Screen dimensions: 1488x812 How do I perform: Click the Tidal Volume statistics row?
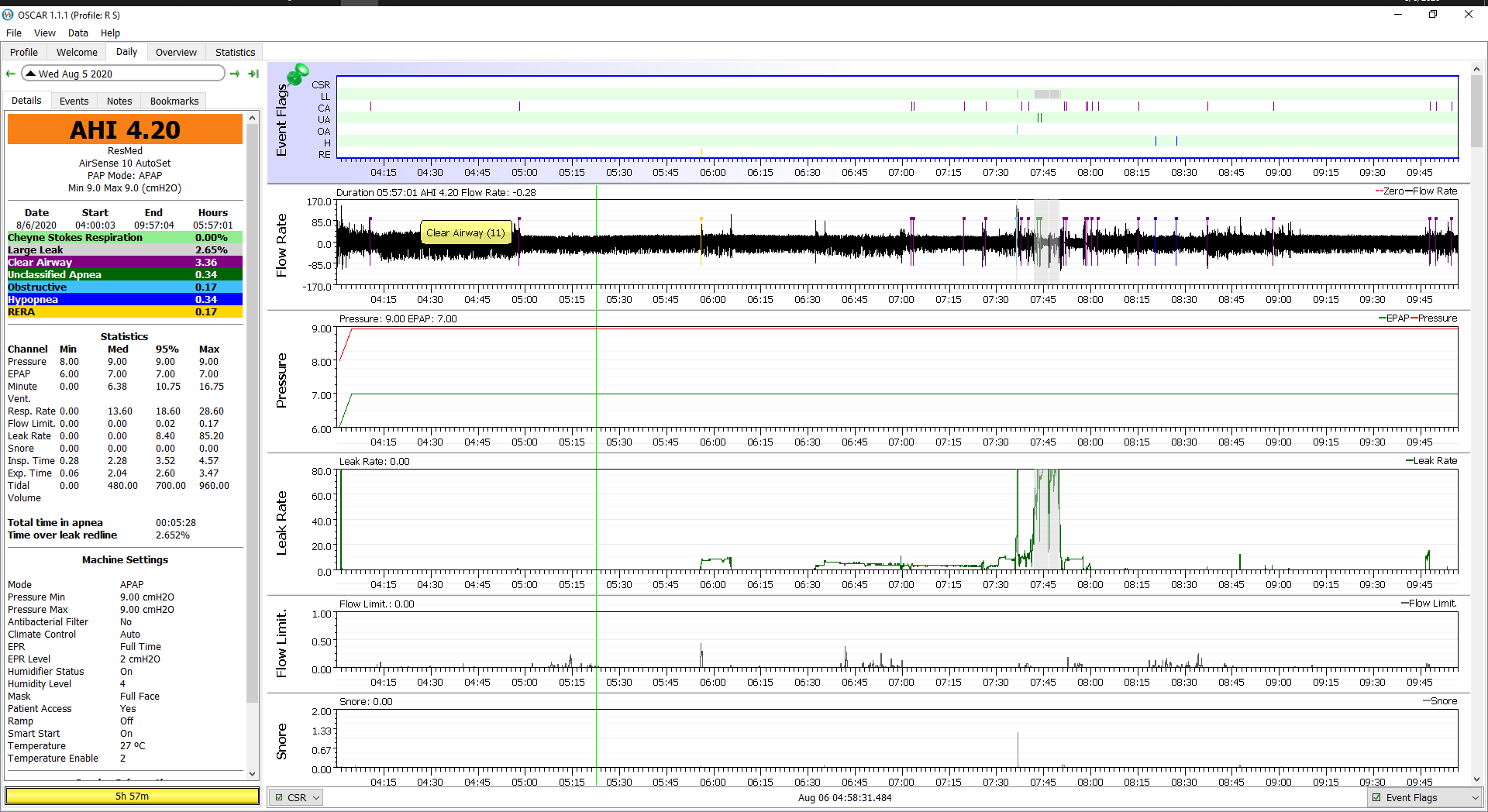pyautogui.click(x=125, y=492)
